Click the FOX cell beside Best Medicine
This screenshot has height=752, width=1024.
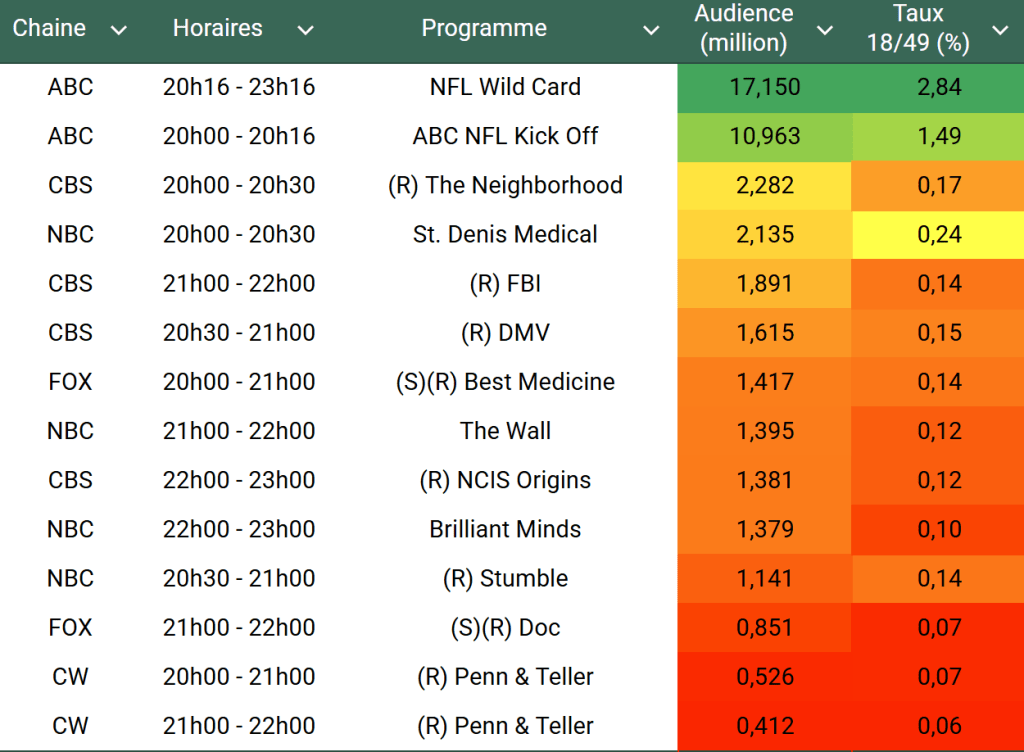pos(70,382)
